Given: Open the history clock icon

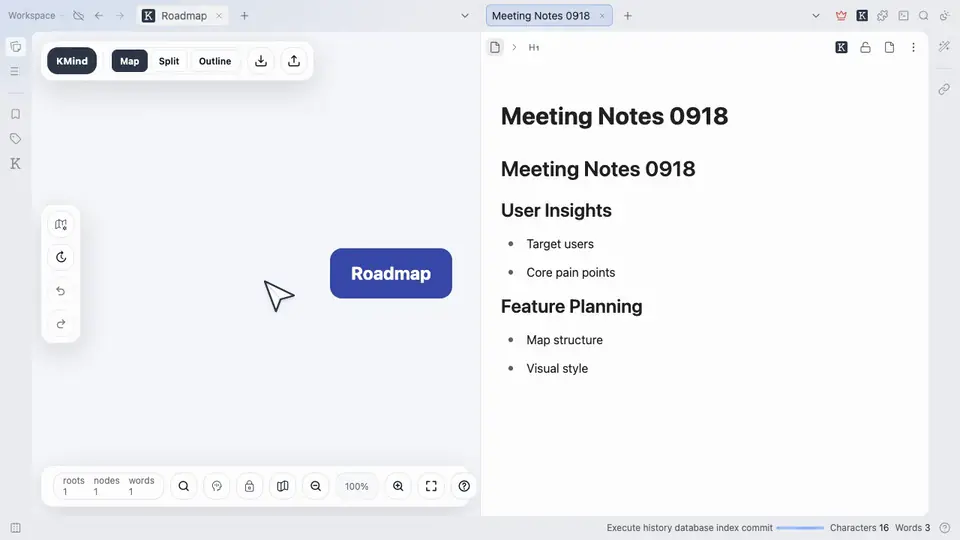Looking at the screenshot, I should (61, 257).
